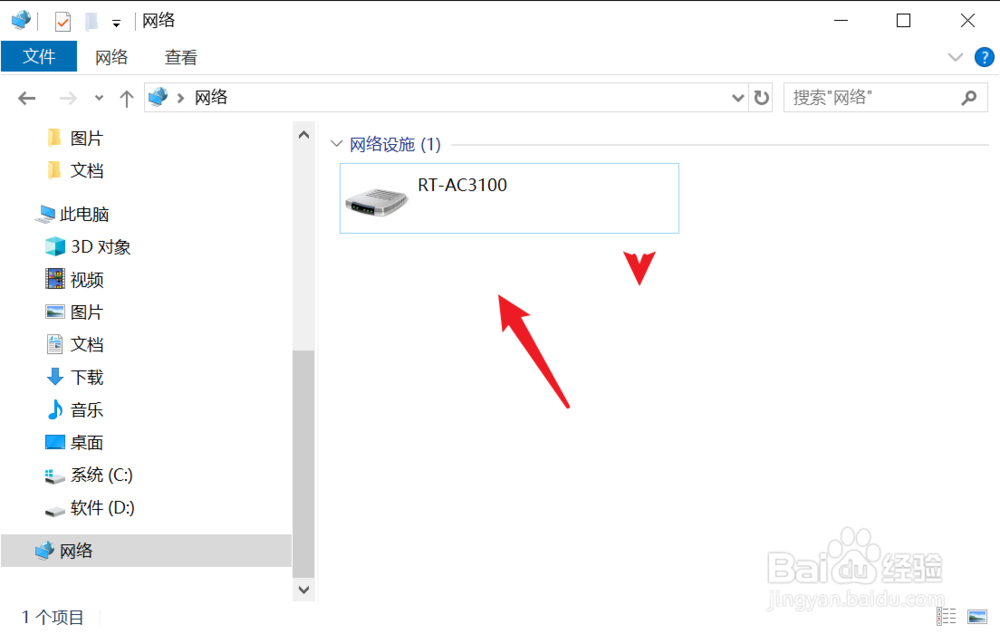Open the 文件 menu tab
This screenshot has height=634, width=1000.
[39, 57]
